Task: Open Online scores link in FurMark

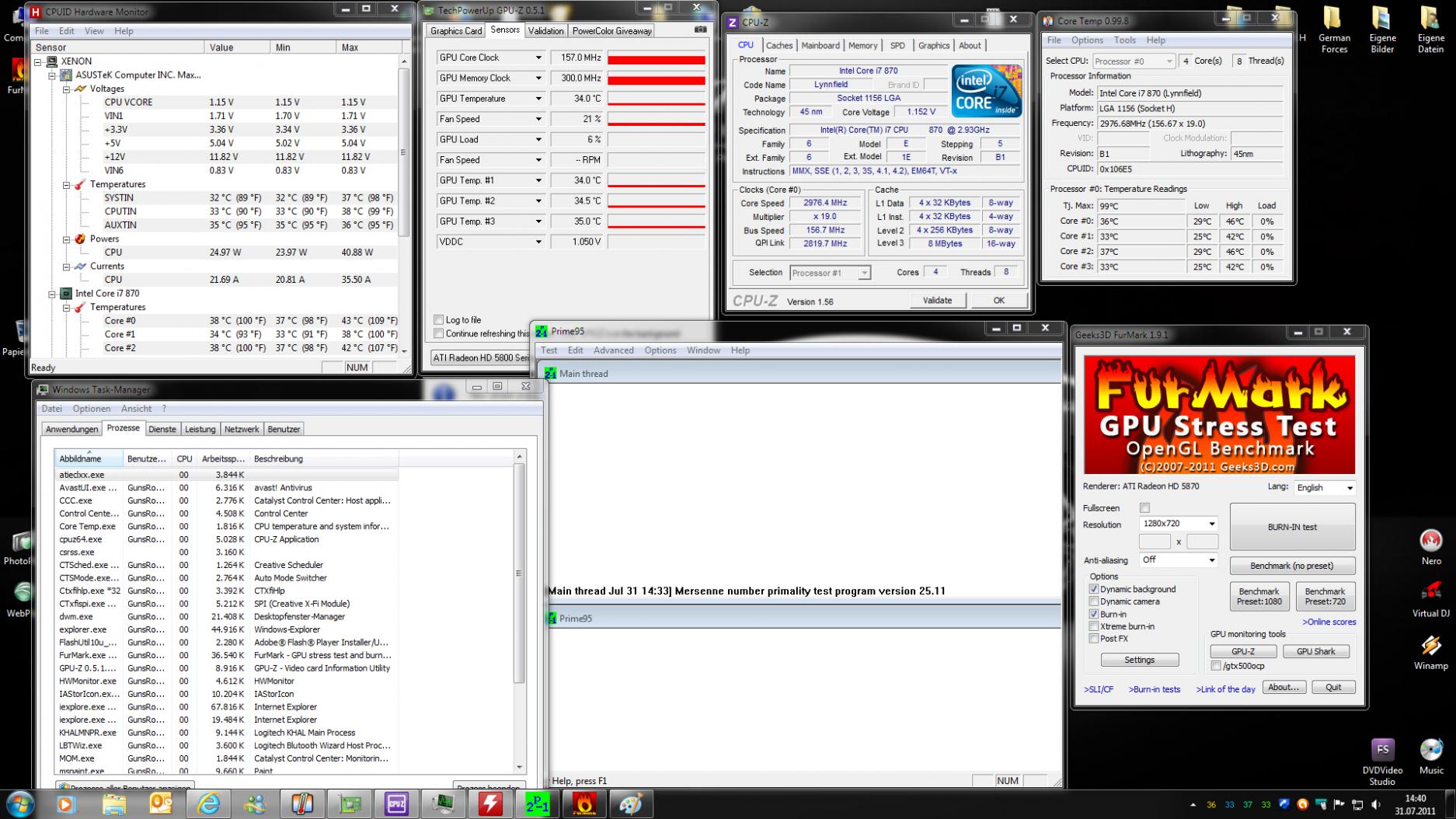Action: (1329, 622)
